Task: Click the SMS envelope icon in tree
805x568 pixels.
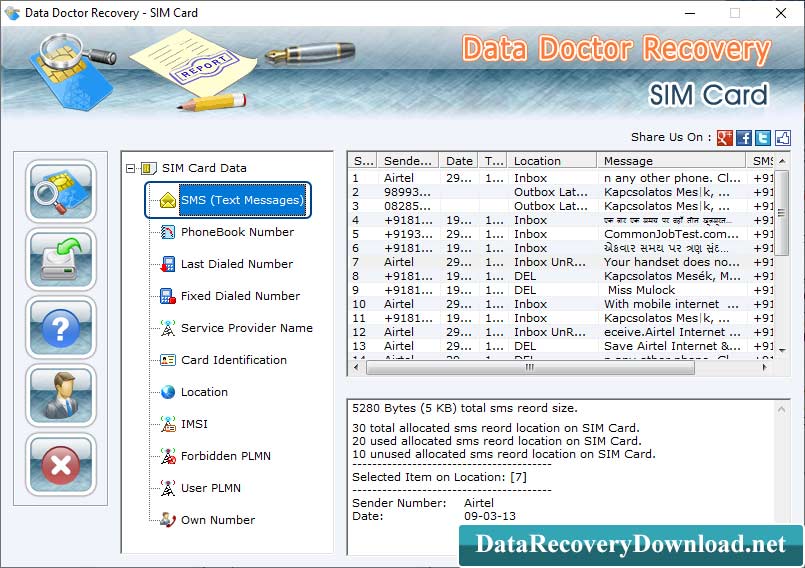Action: 168,200
